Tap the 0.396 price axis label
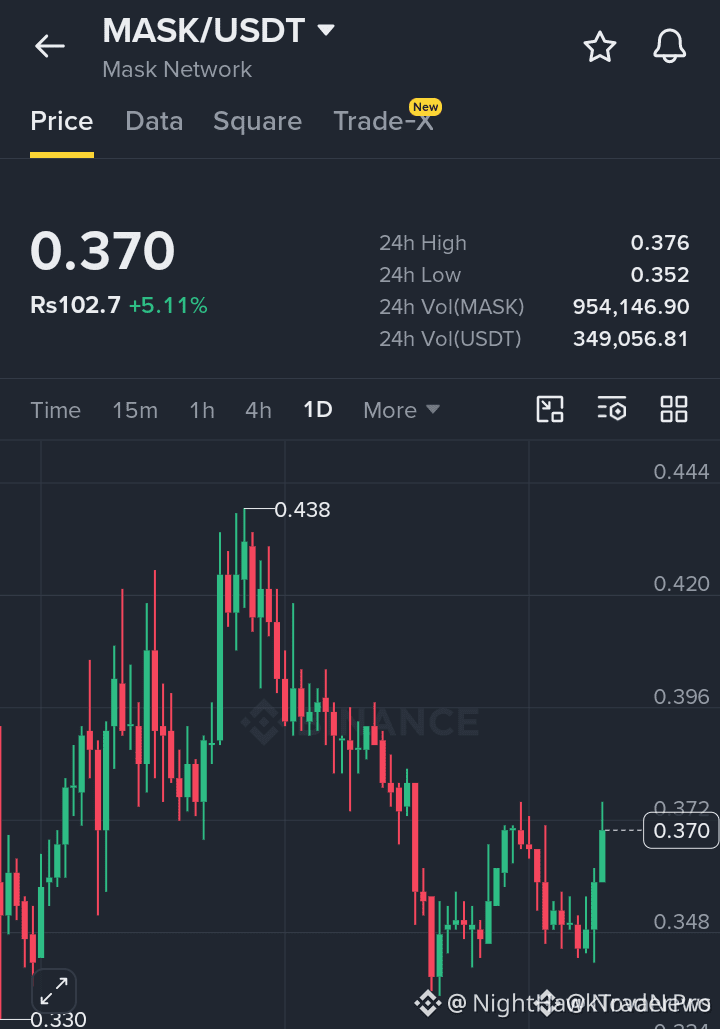 coord(681,696)
